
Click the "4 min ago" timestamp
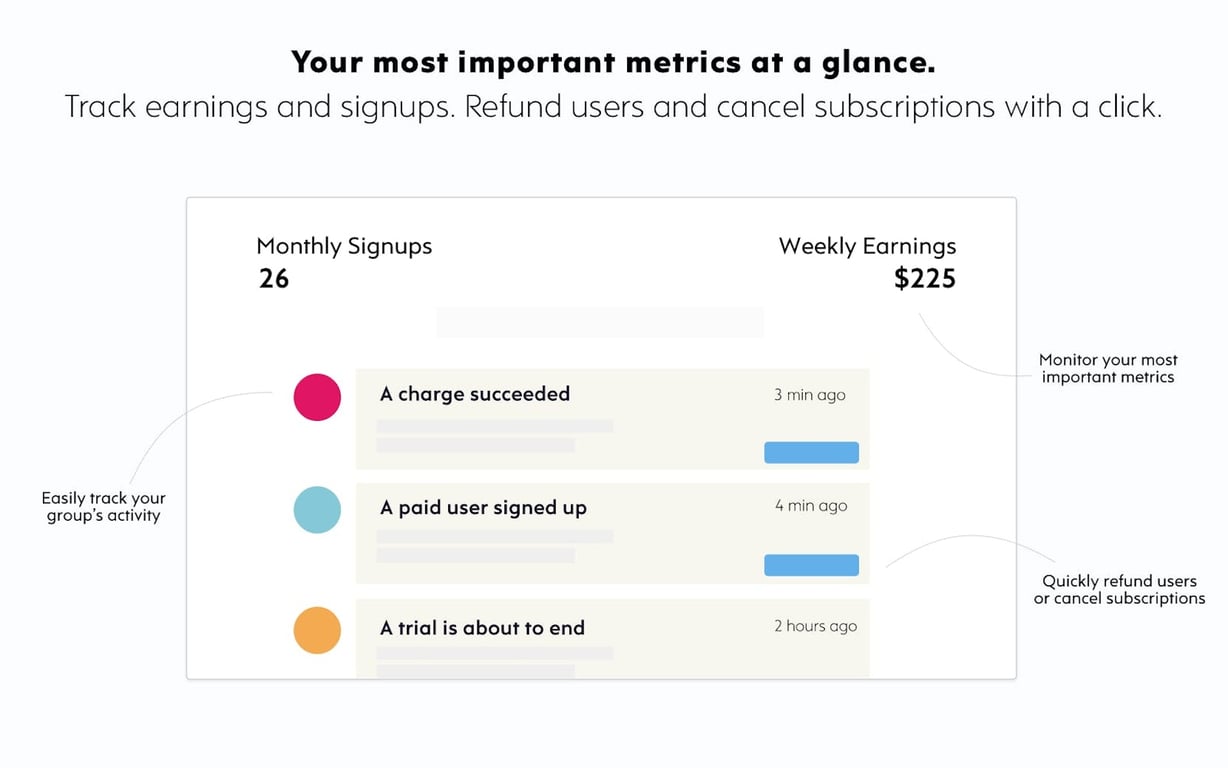click(x=810, y=506)
